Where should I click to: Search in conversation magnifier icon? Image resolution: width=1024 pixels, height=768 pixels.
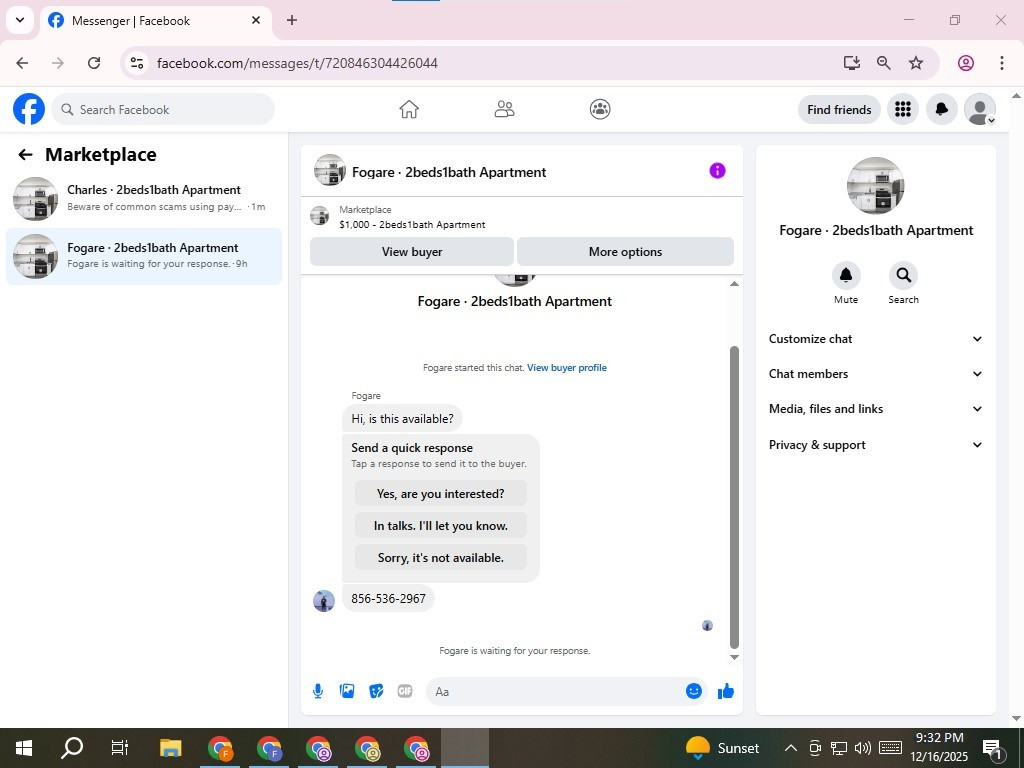[x=903, y=276]
